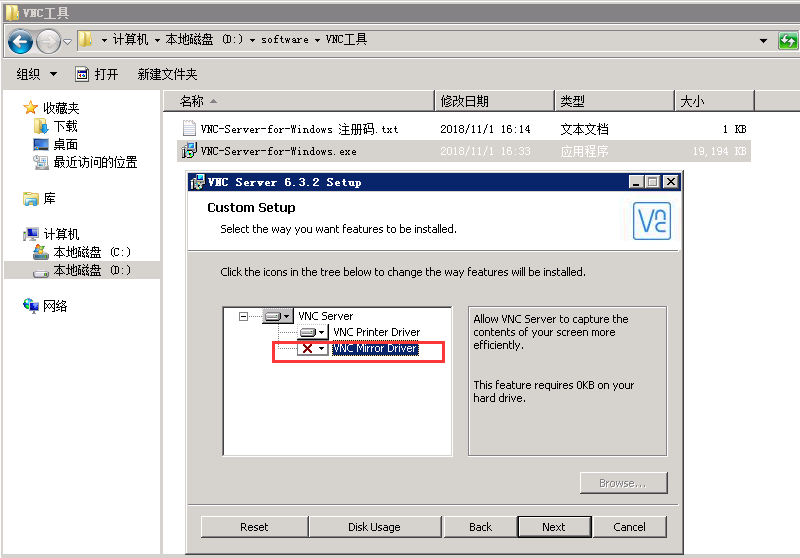
Task: Open recent locations dropdown beside Forward arrow
Action: click(67, 42)
